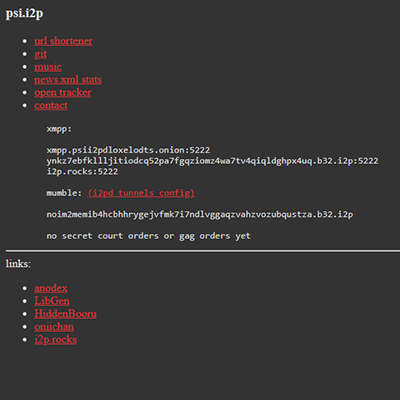
Task: Click the 'links:' section label
Action: click(x=18, y=264)
